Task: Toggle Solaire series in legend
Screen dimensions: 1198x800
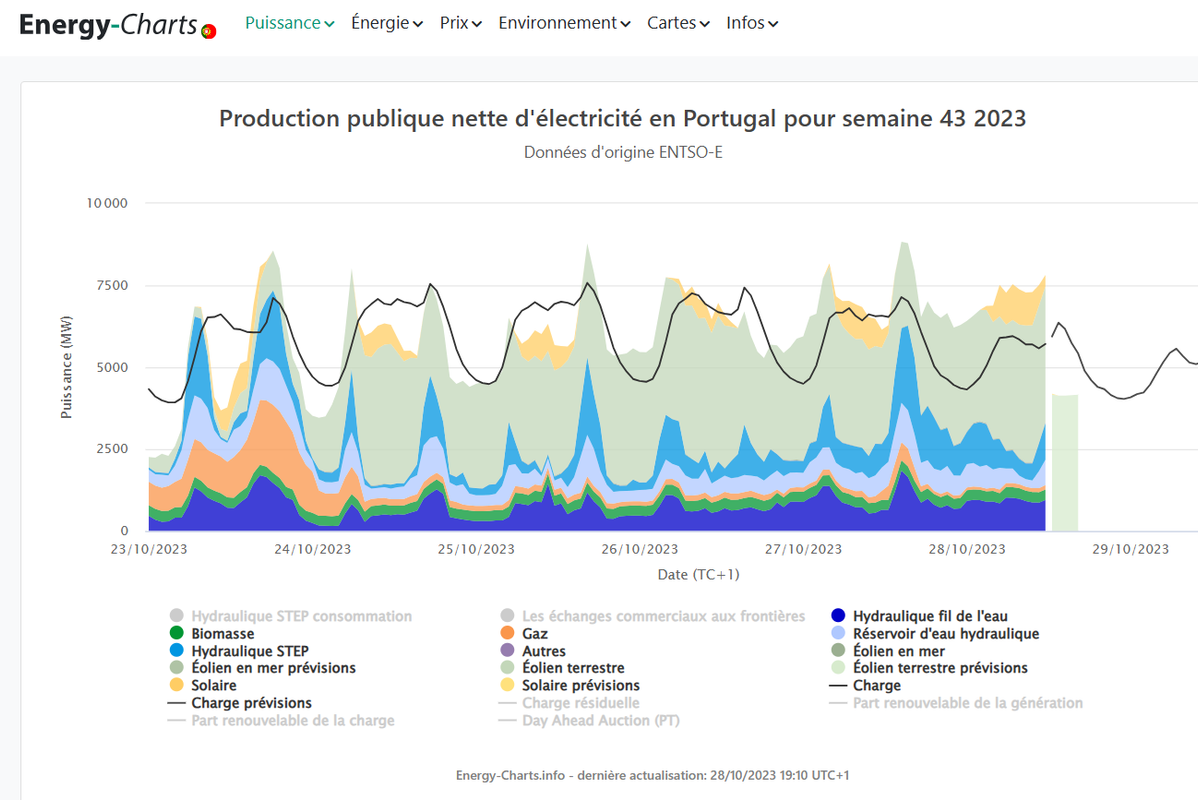Action: pyautogui.click(x=203, y=685)
